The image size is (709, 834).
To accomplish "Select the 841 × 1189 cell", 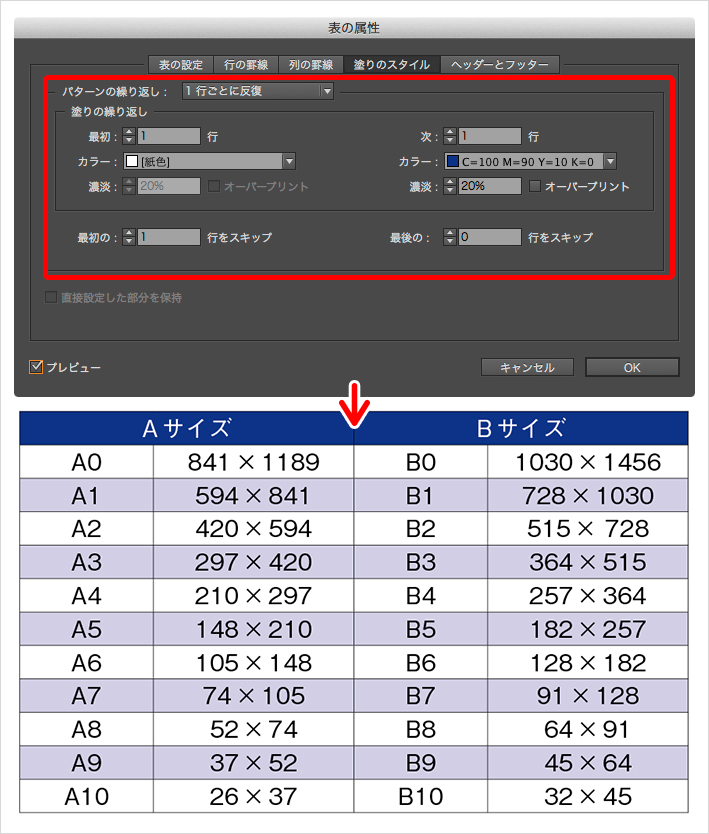I will (253, 462).
